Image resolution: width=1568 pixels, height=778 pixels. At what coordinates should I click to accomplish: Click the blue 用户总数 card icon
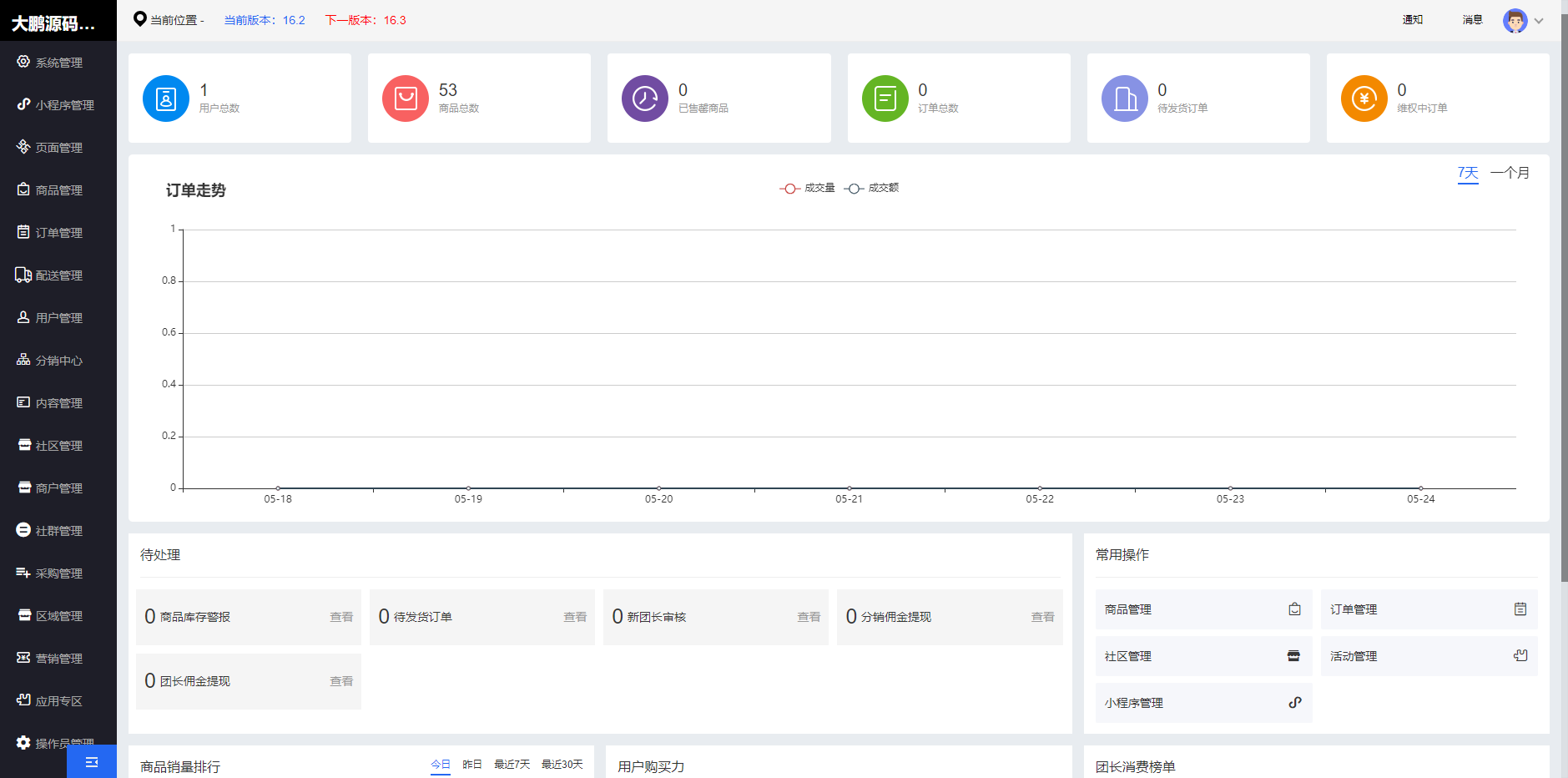coord(165,98)
